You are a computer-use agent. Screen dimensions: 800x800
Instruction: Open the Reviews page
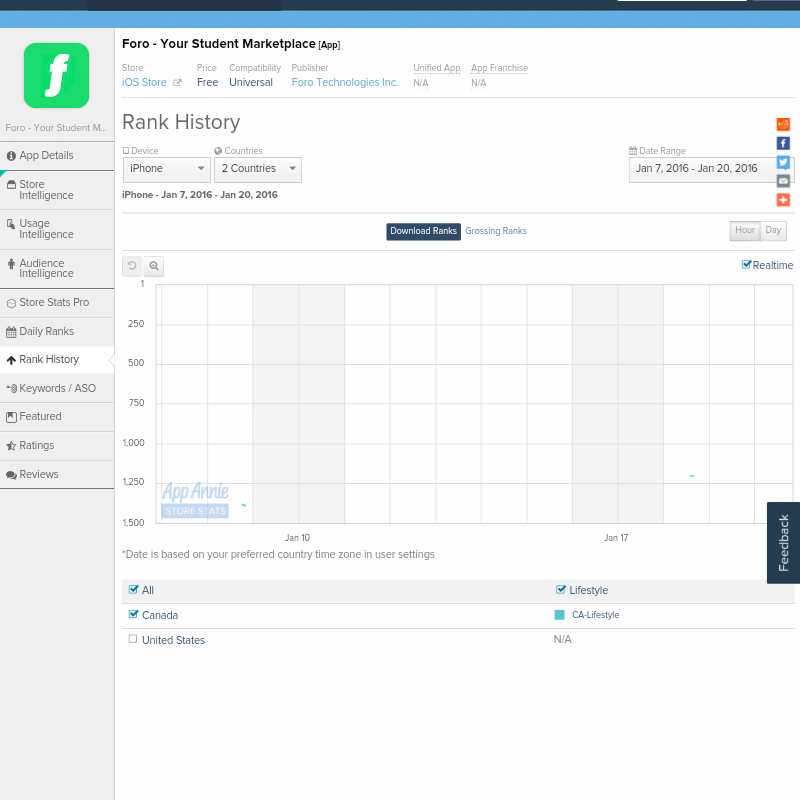(x=57, y=474)
